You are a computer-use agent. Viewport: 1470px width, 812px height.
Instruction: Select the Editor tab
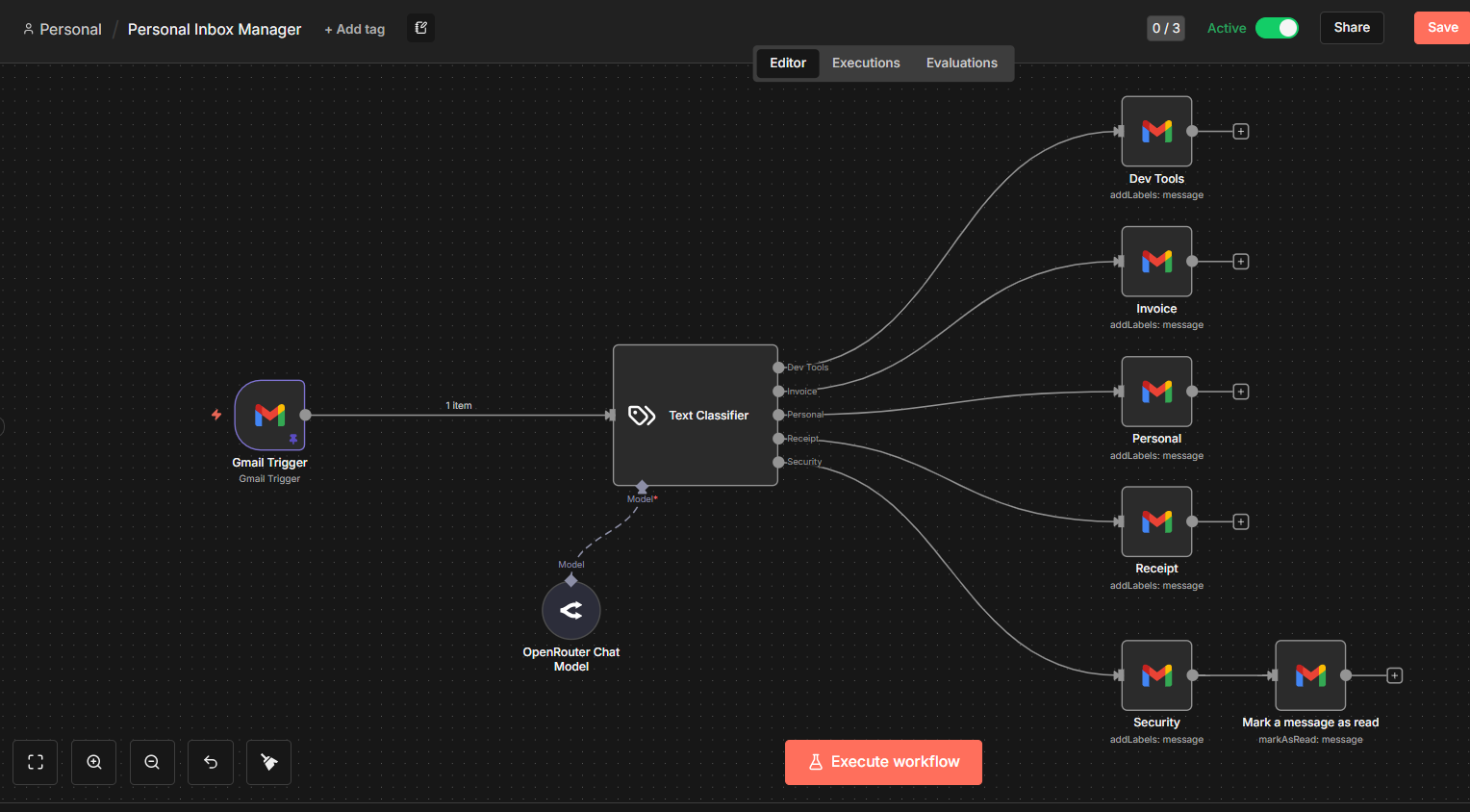click(787, 63)
